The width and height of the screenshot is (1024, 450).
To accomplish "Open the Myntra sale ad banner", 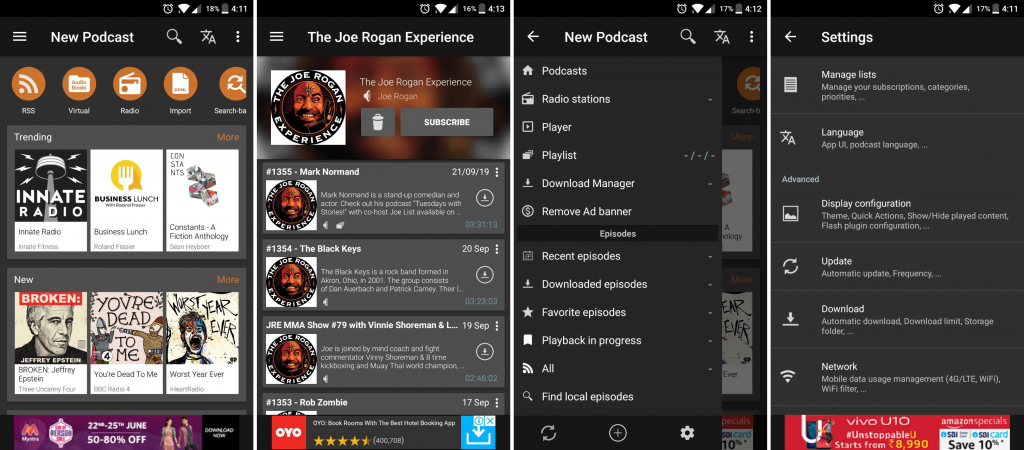I will click(x=127, y=432).
